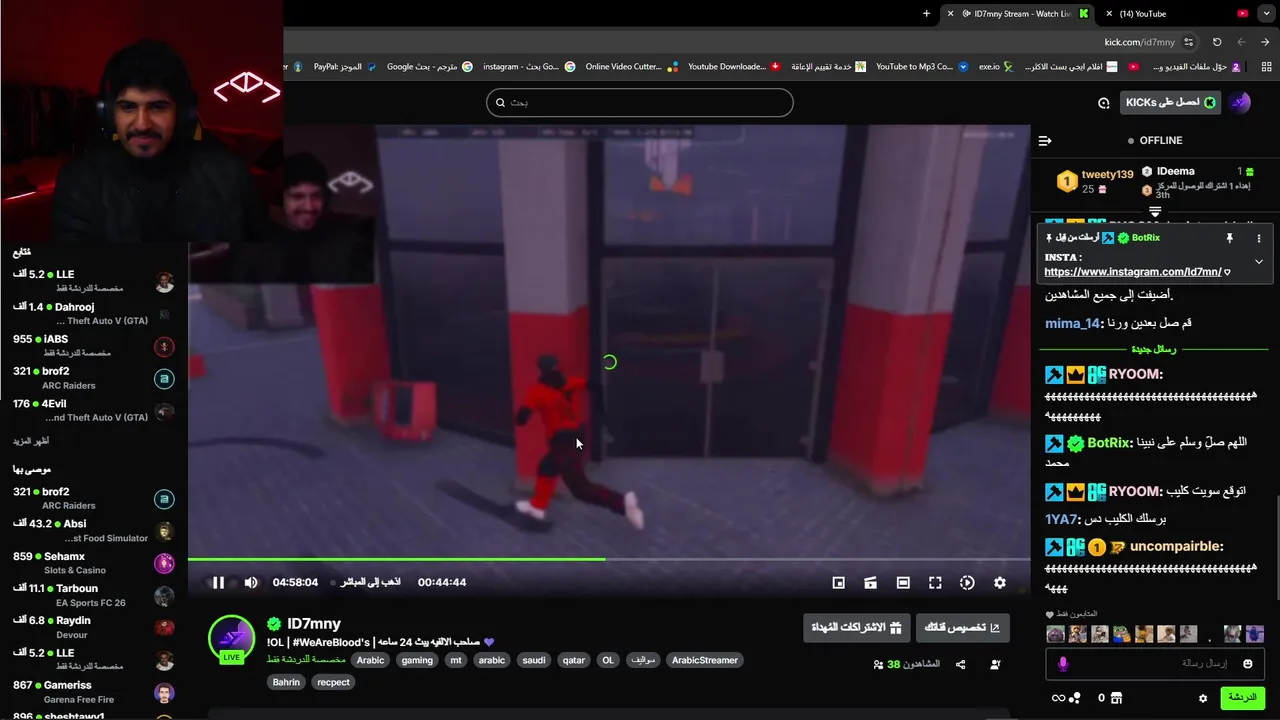
Task: Expand 'أظهر المزيد' in following list
Action: coord(31,441)
